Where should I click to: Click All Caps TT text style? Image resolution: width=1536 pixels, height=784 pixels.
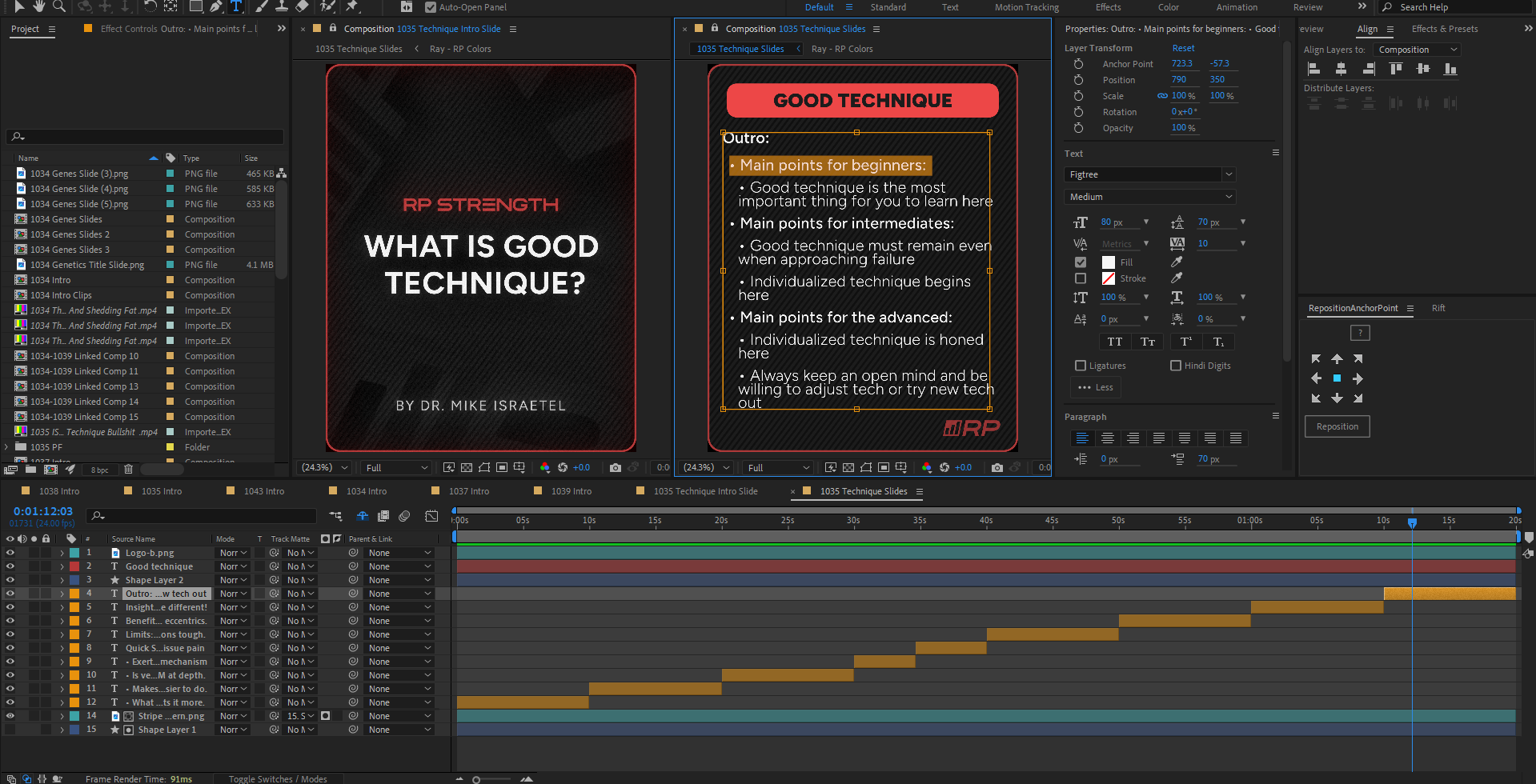pos(1115,342)
